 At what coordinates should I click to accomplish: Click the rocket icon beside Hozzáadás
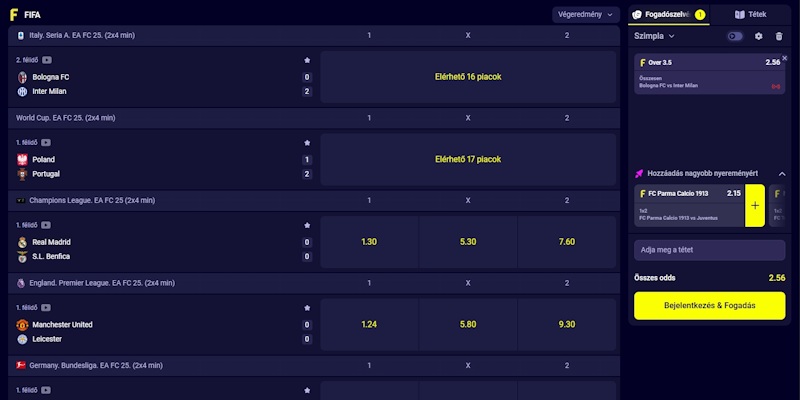(x=639, y=173)
